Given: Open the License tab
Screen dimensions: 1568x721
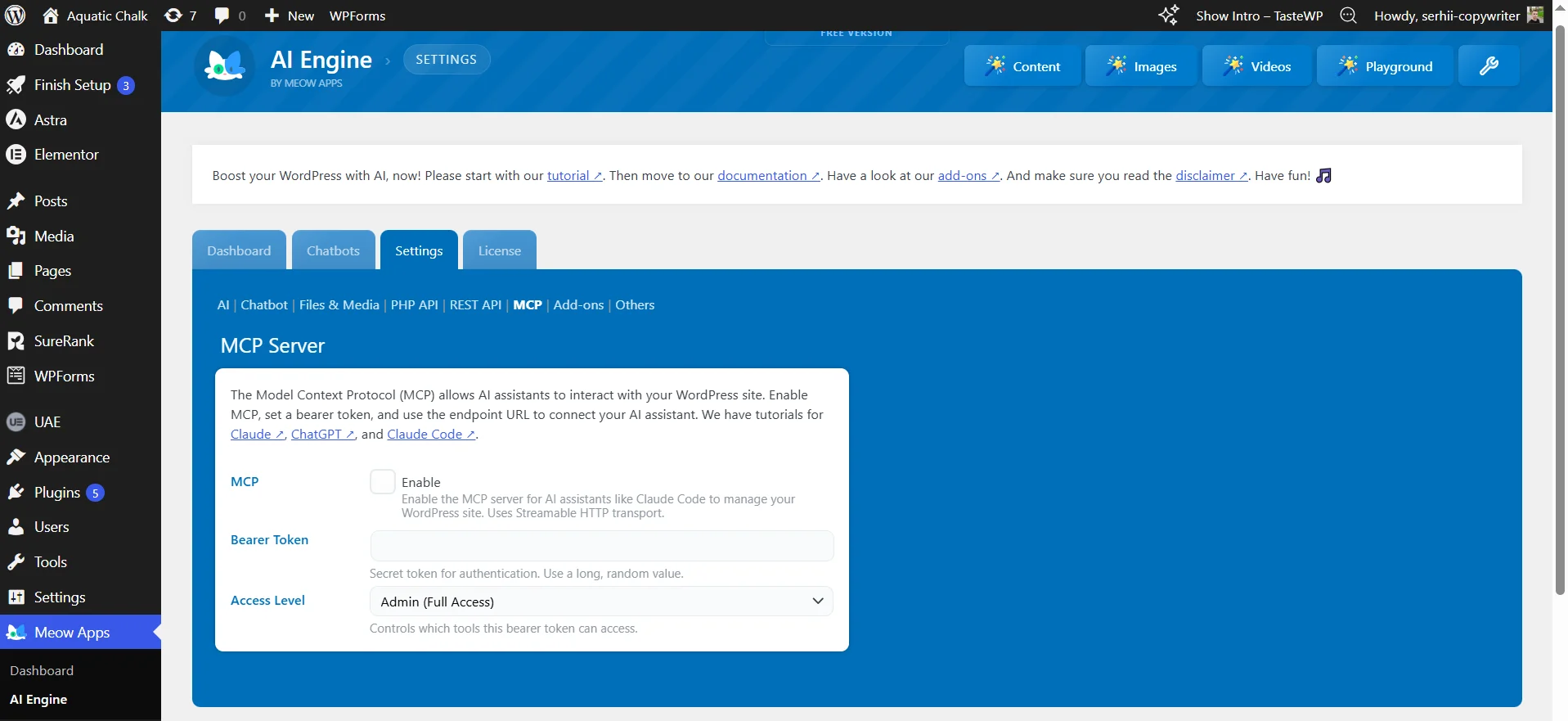Looking at the screenshot, I should 500,250.
